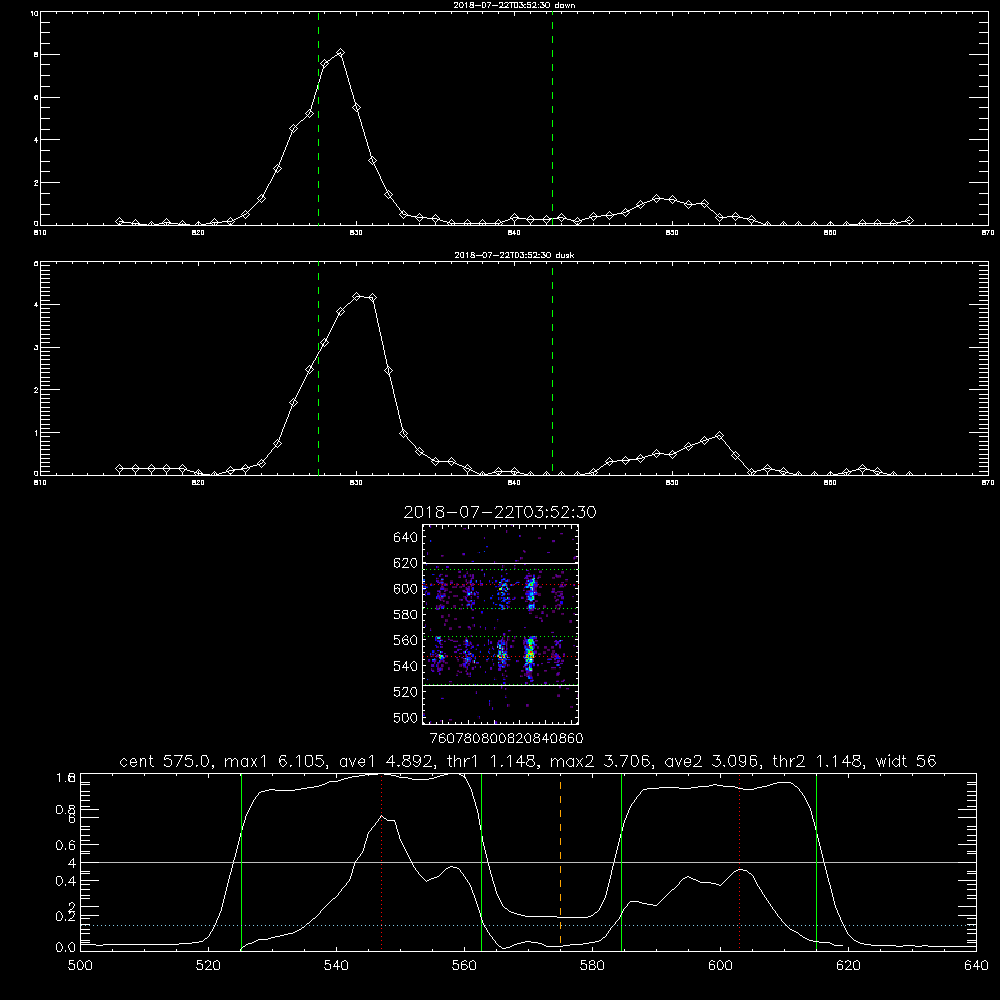Click the bottom plot x-axis label 500
This screenshot has height=1000, width=1000.
80,966
